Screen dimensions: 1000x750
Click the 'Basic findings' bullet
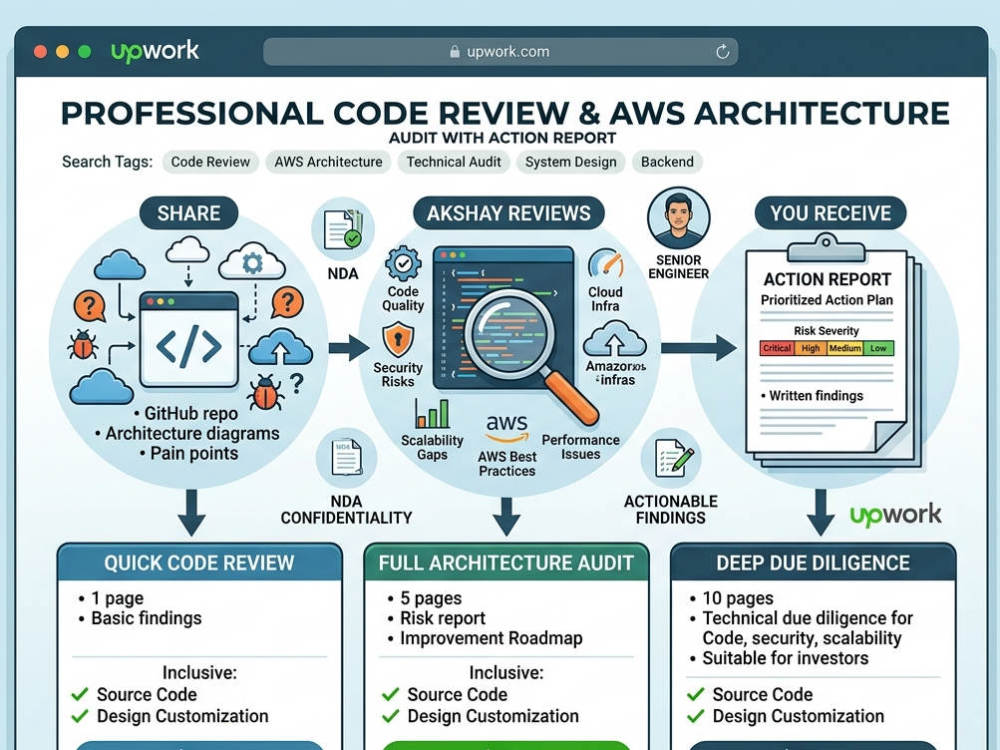point(146,618)
